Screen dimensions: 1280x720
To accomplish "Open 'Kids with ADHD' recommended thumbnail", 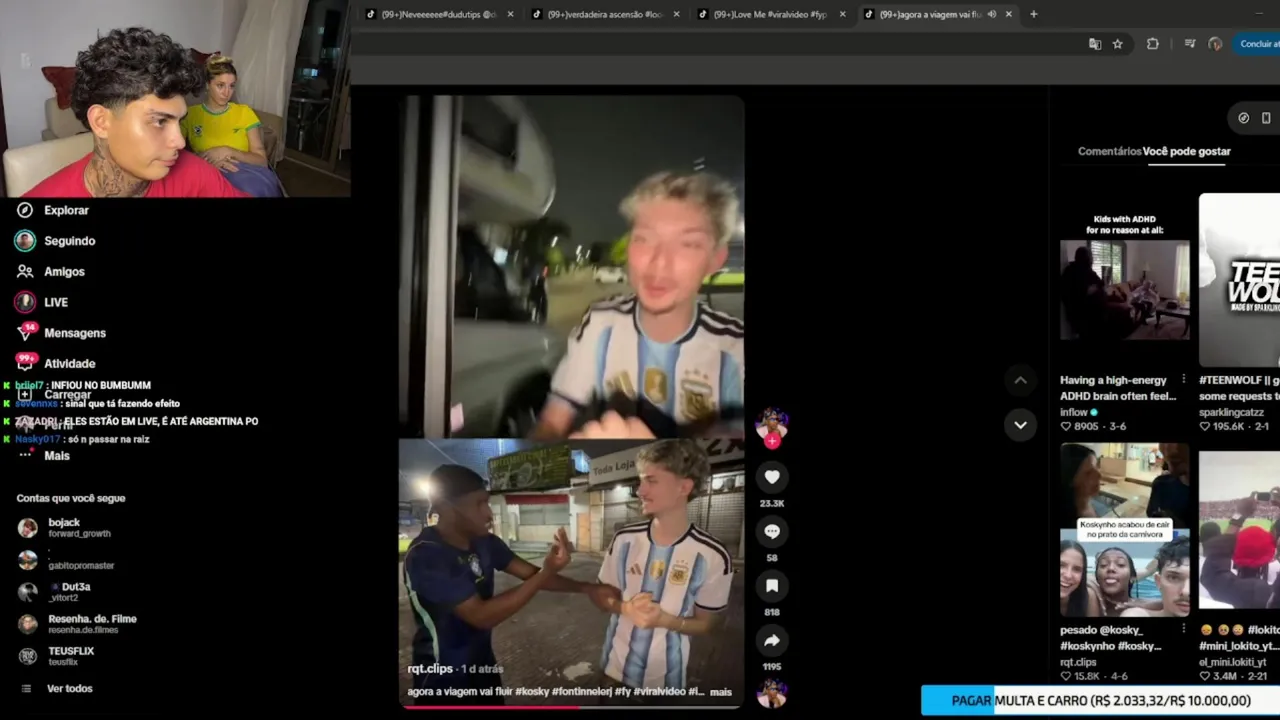I will click(1125, 280).
